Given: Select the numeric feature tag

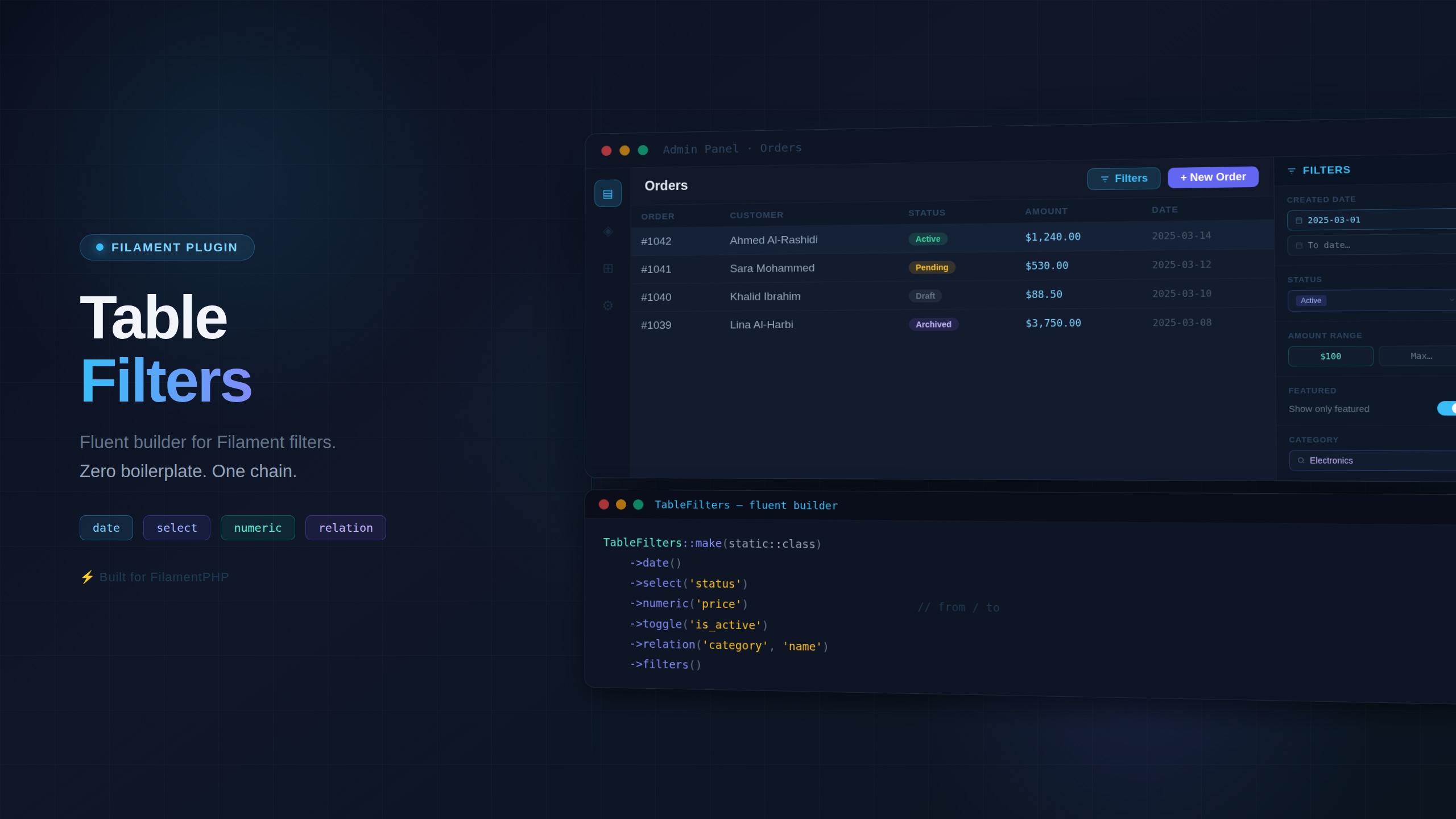Looking at the screenshot, I should click(x=258, y=528).
